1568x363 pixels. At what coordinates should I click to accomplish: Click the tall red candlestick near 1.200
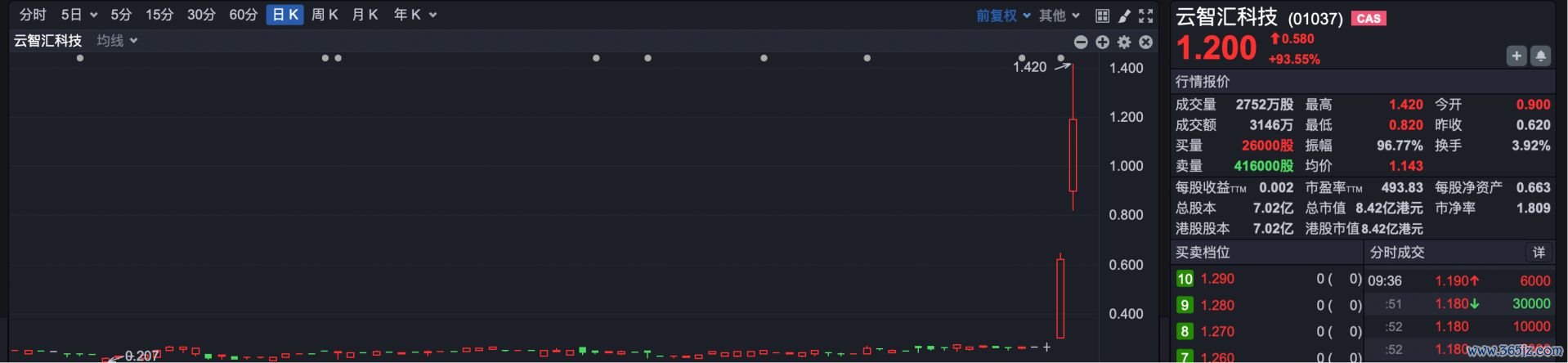[x=1073, y=155]
